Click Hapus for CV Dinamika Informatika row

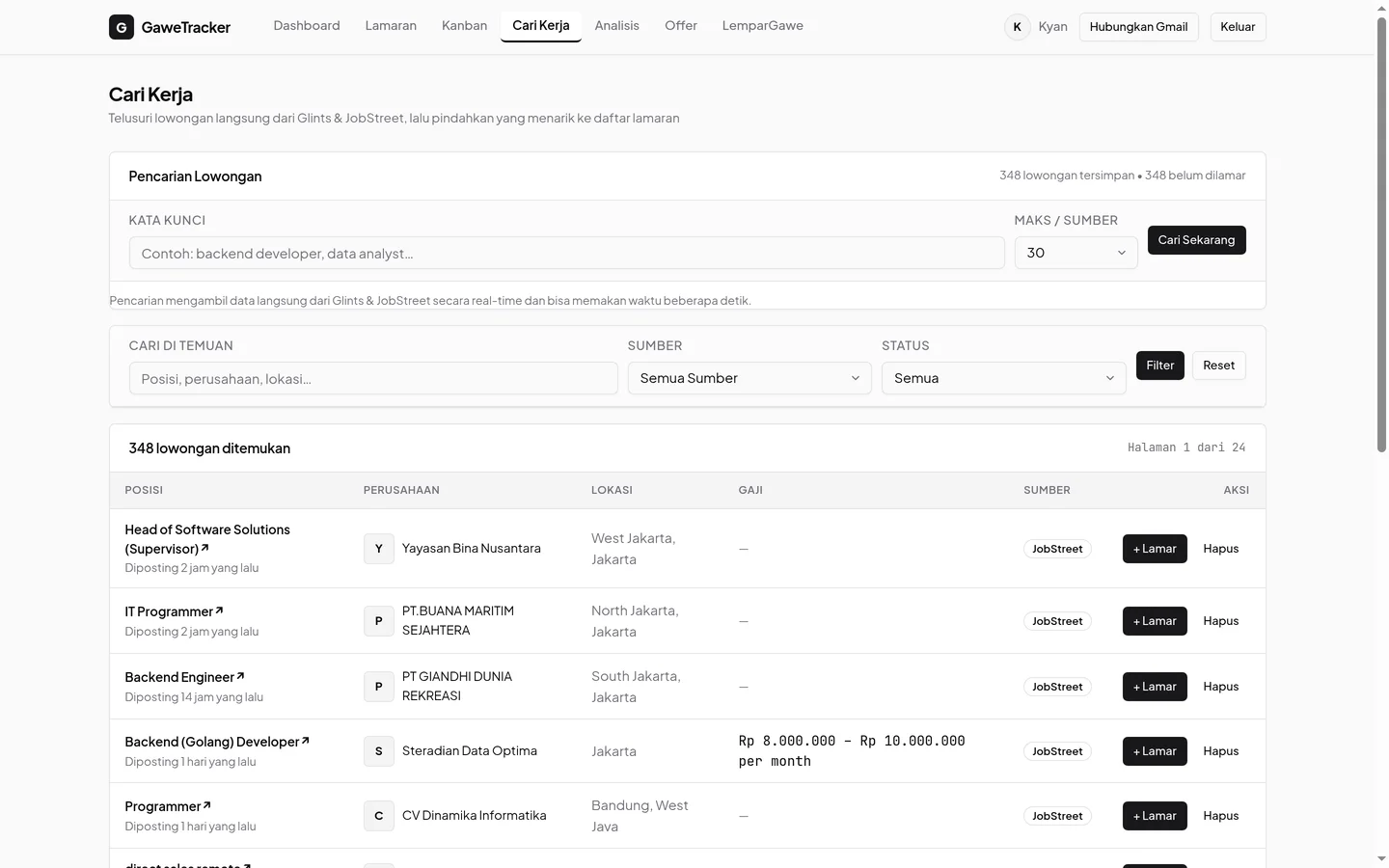pyautogui.click(x=1221, y=816)
